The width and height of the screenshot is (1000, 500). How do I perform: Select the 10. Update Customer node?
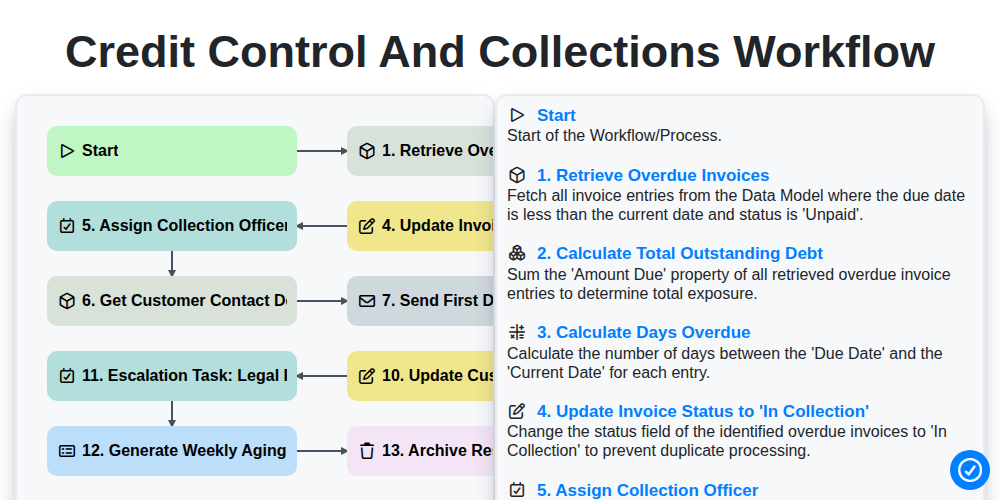click(421, 376)
